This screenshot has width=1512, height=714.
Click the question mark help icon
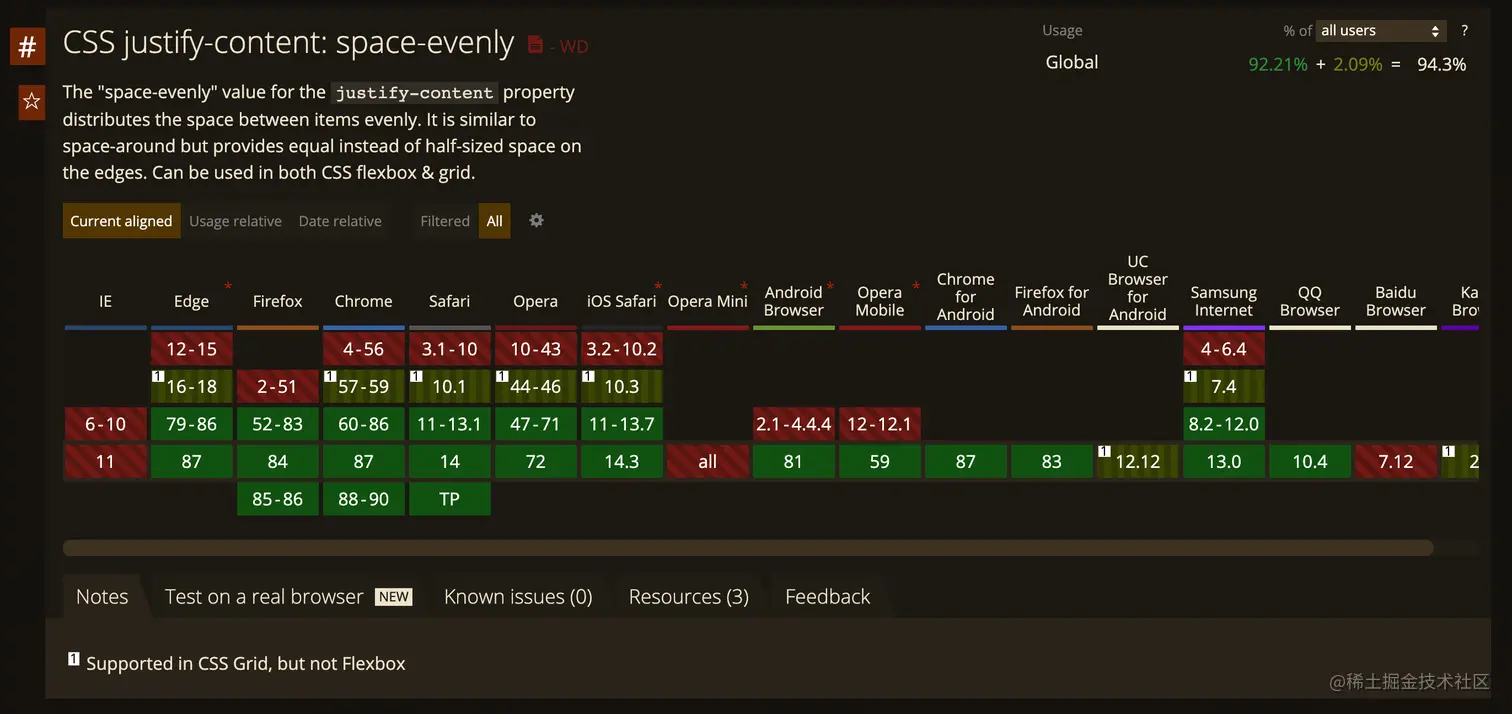1464,31
